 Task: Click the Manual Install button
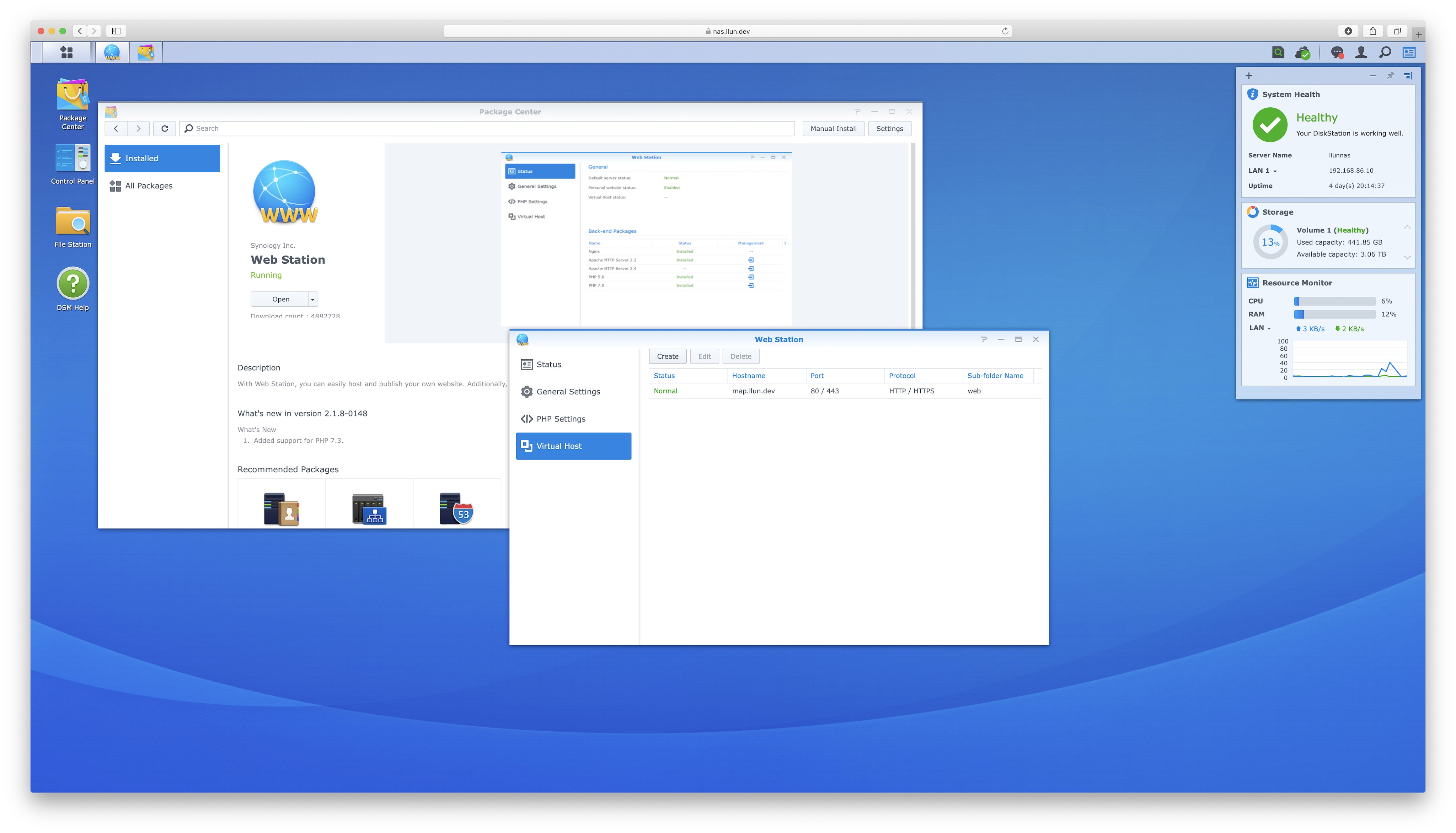(833, 129)
